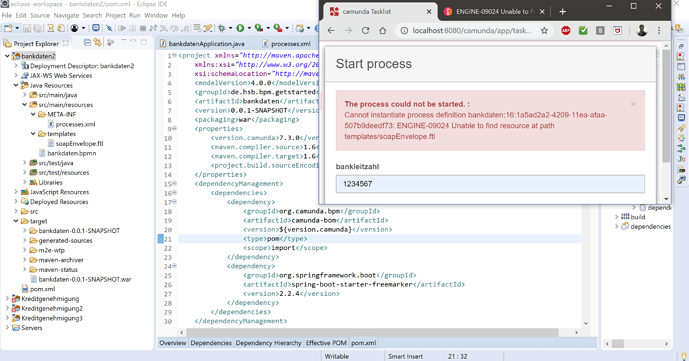Switch to the Overview tab of pom editor
689x361 pixels.
173,343
